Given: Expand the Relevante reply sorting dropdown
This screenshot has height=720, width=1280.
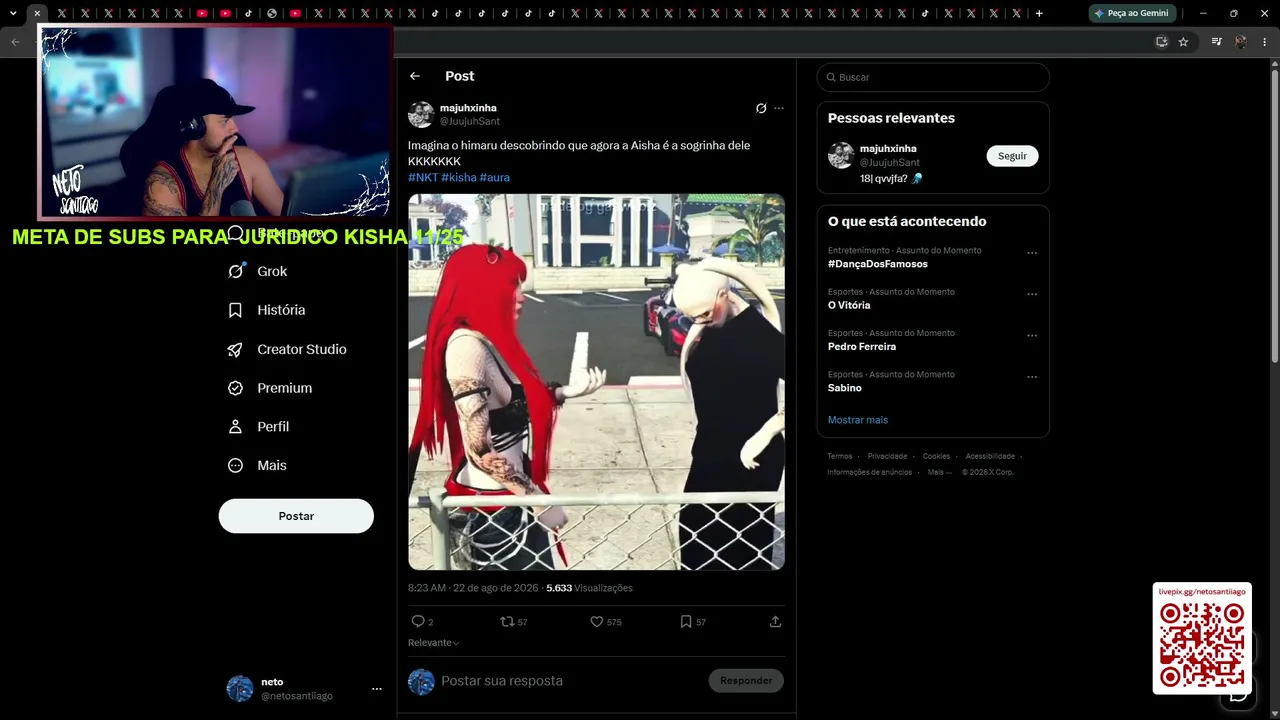Looking at the screenshot, I should (x=434, y=643).
